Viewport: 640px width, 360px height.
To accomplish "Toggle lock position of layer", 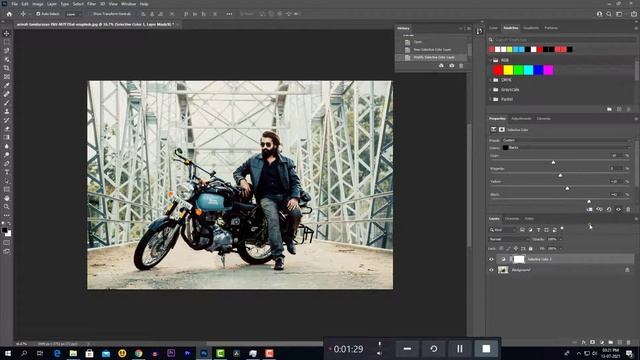I will pyautogui.click(x=516, y=248).
